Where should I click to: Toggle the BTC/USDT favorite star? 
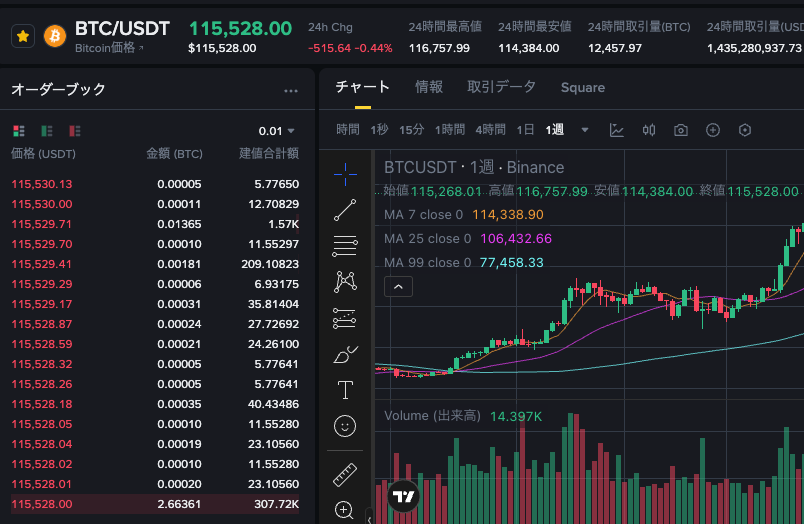point(23,36)
